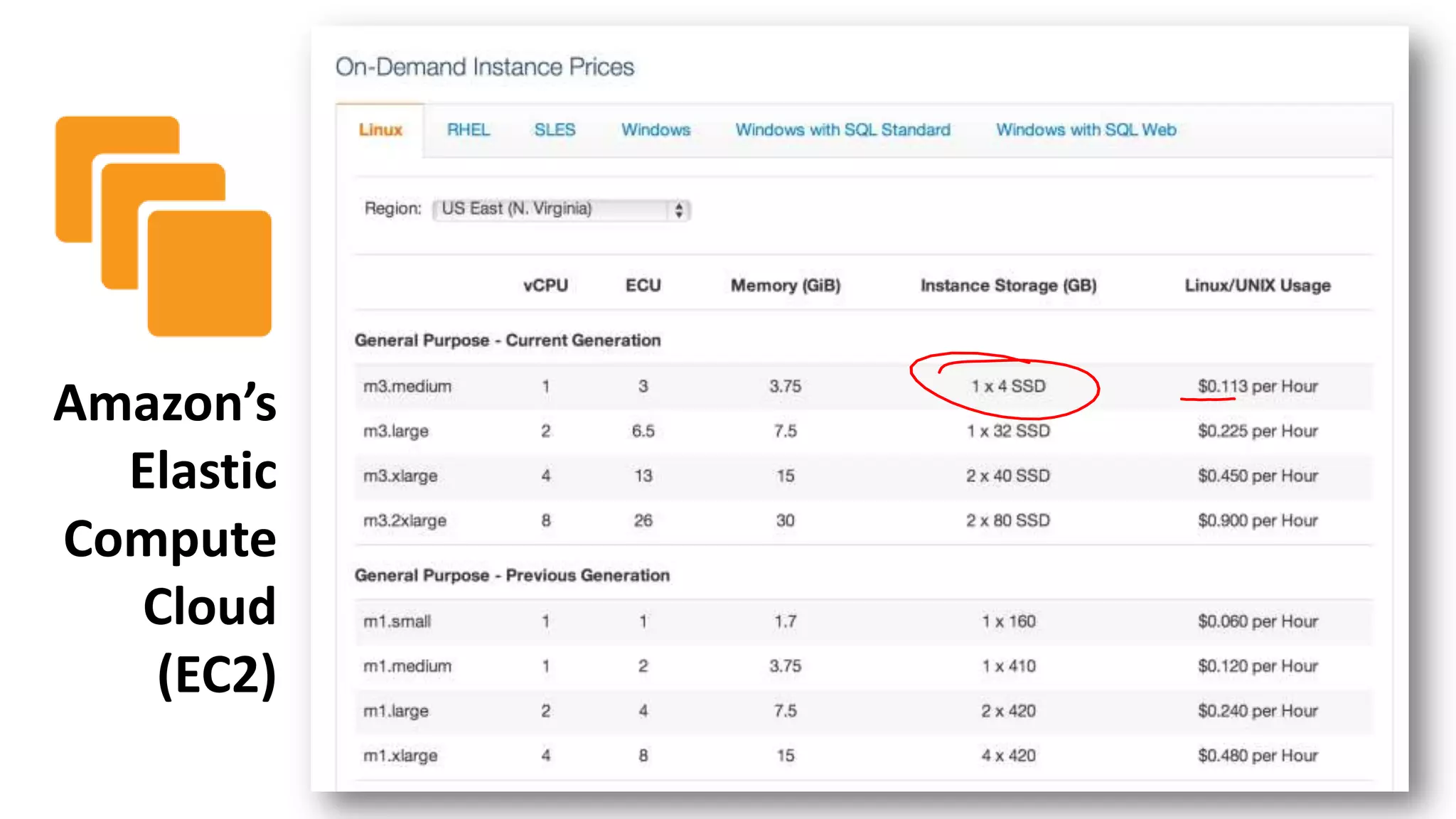Click the $0.480 per Hour price

pyautogui.click(x=1258, y=756)
